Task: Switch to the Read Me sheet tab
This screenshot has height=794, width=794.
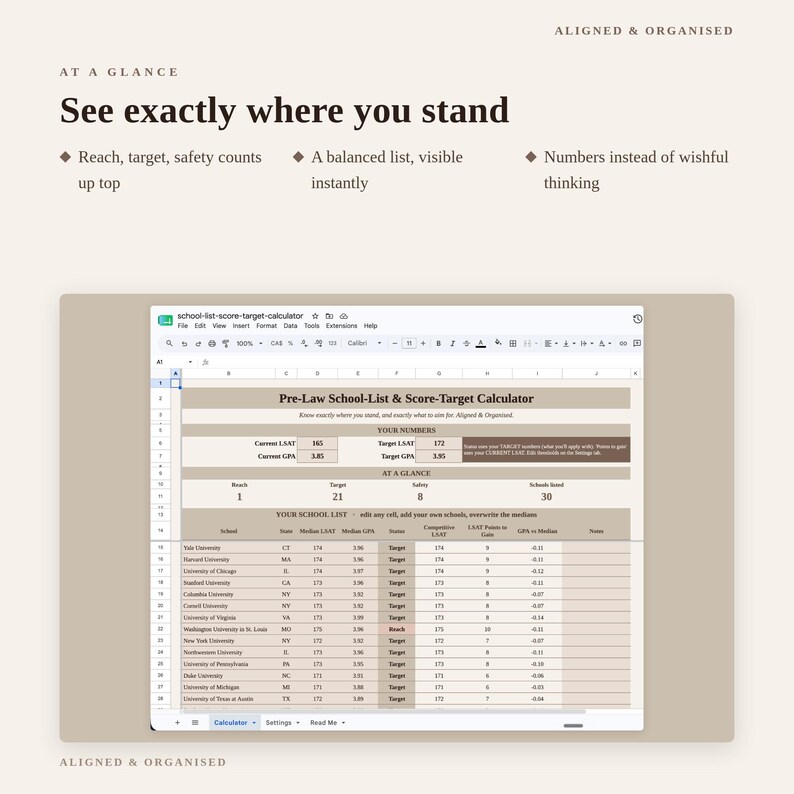Action: (x=324, y=723)
